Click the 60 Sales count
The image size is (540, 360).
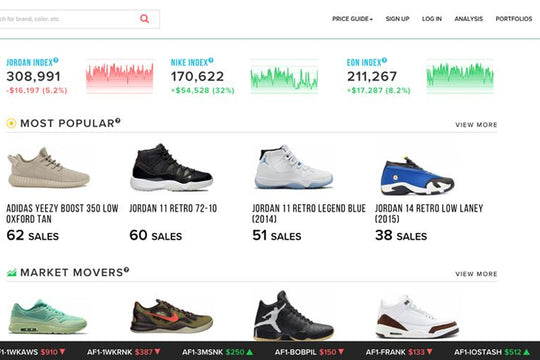pos(156,236)
